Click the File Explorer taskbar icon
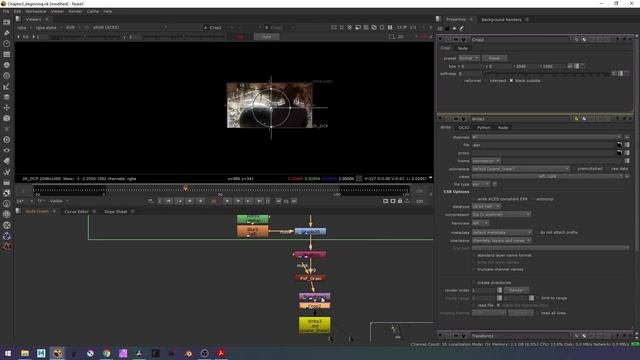The width and height of the screenshot is (640, 360). tap(25, 353)
